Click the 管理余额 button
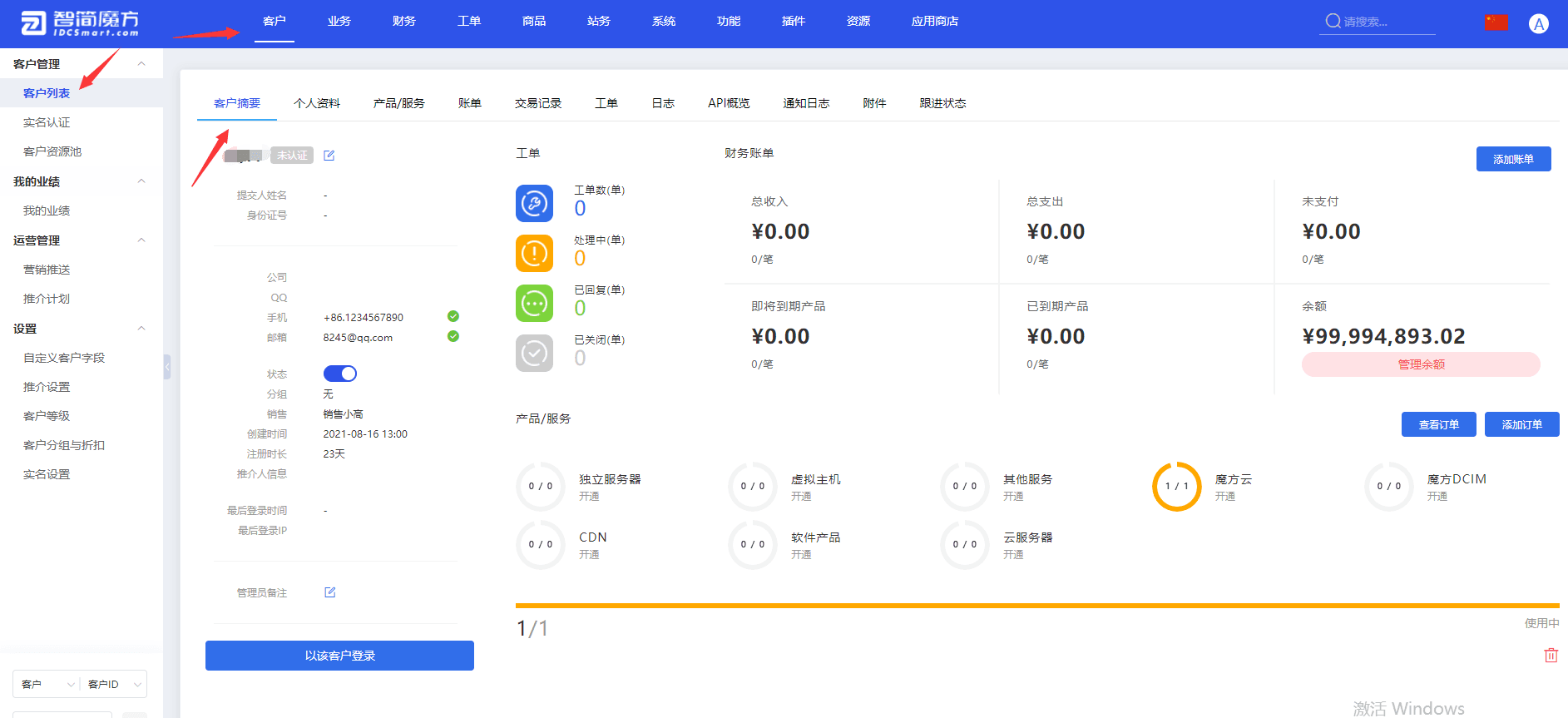The width and height of the screenshot is (1568, 718). (1421, 364)
